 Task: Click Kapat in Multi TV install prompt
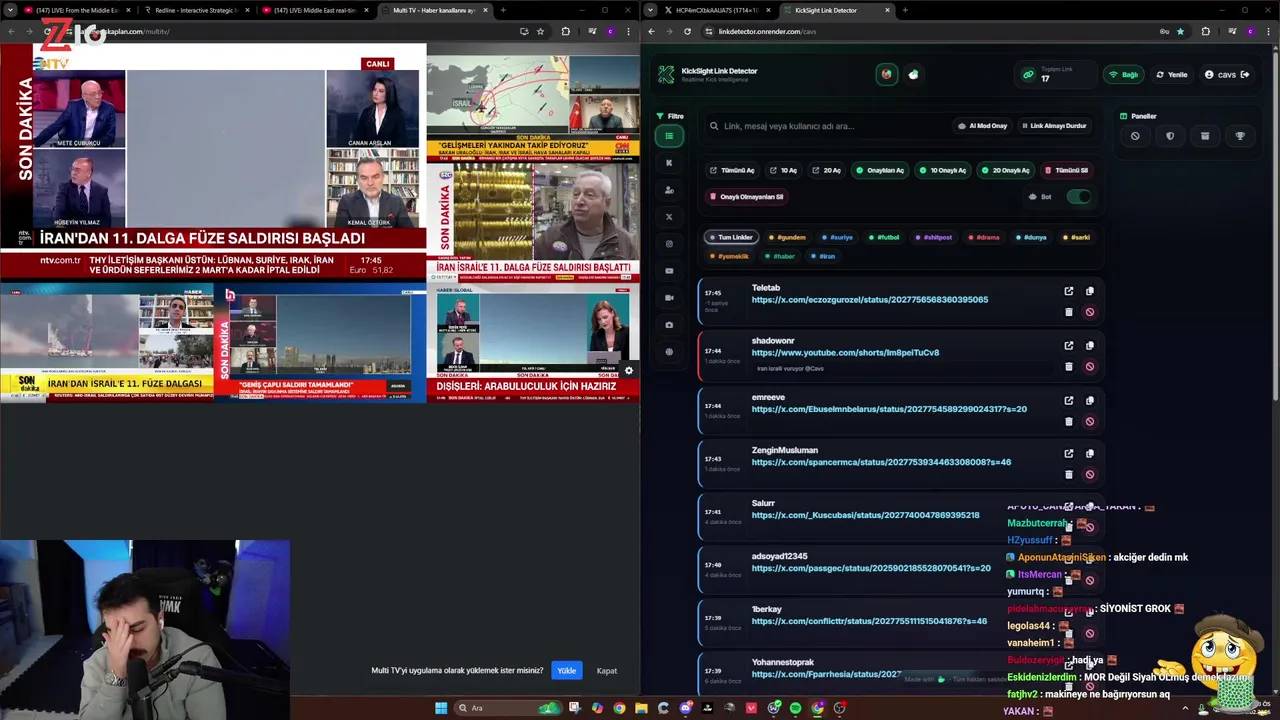[607, 670]
